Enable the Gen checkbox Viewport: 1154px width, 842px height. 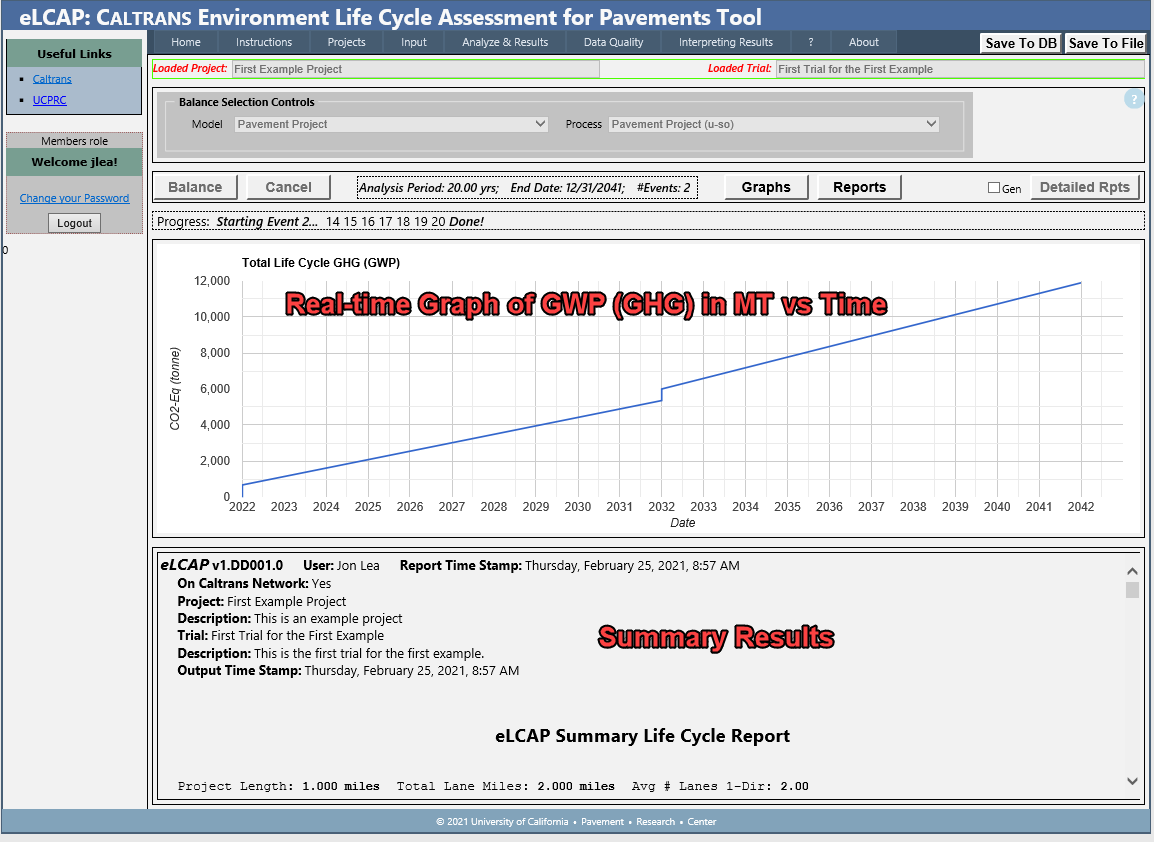[x=994, y=188]
